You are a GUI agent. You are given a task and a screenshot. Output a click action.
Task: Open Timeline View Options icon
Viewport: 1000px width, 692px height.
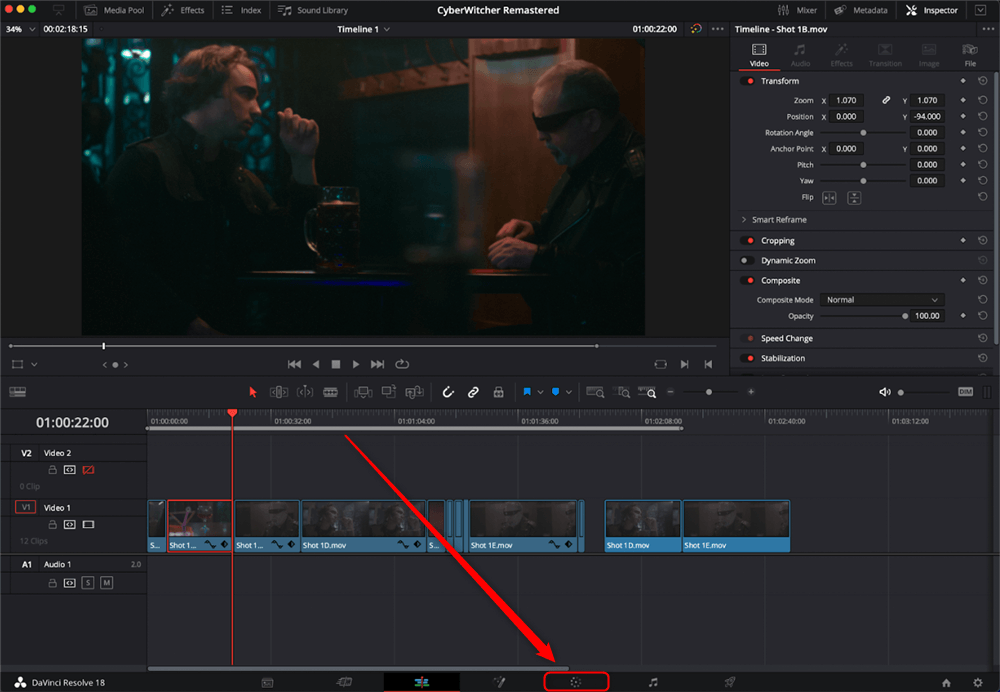click(x=18, y=392)
